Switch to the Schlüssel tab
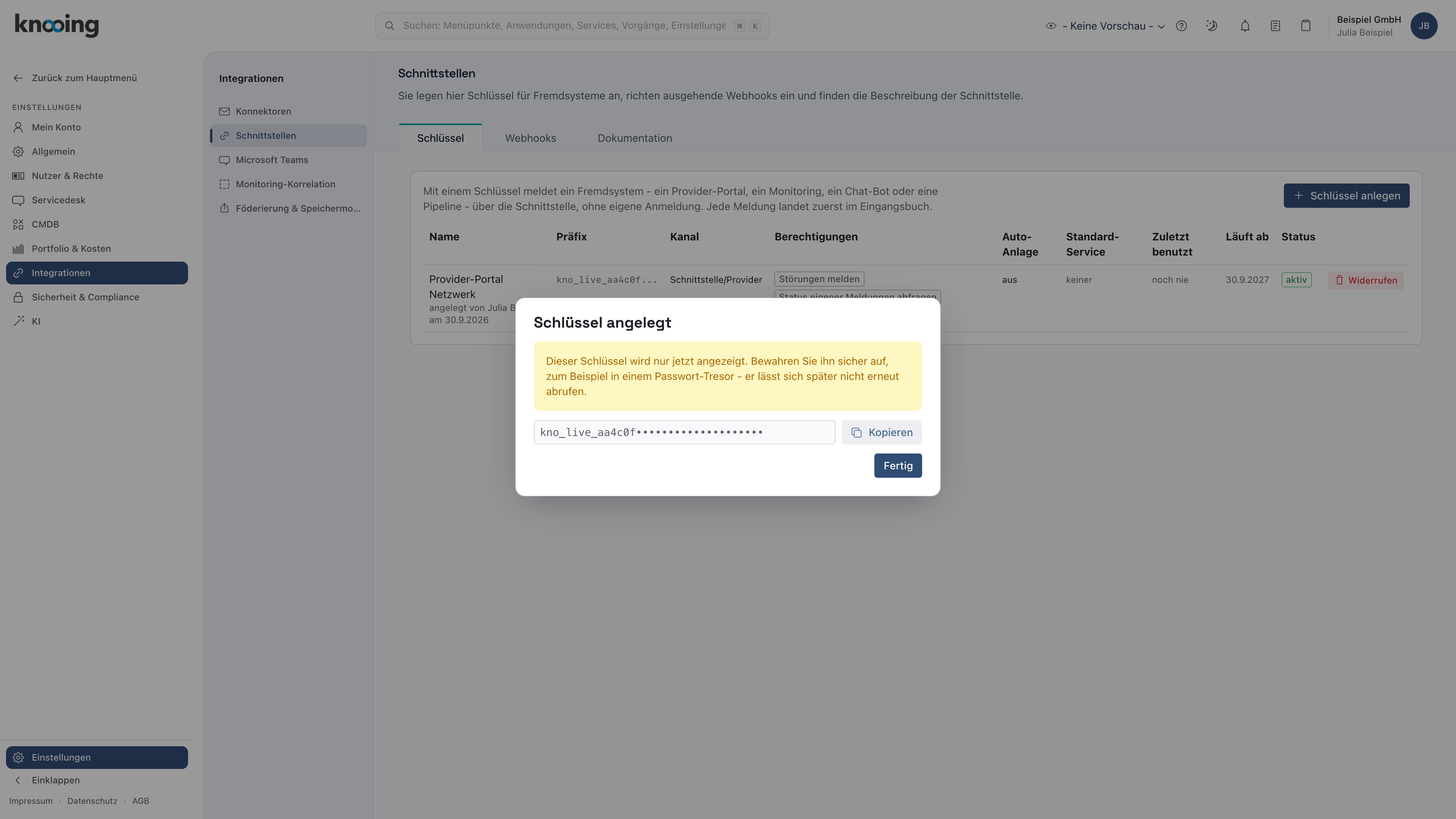The width and height of the screenshot is (1456, 819). pos(440,138)
